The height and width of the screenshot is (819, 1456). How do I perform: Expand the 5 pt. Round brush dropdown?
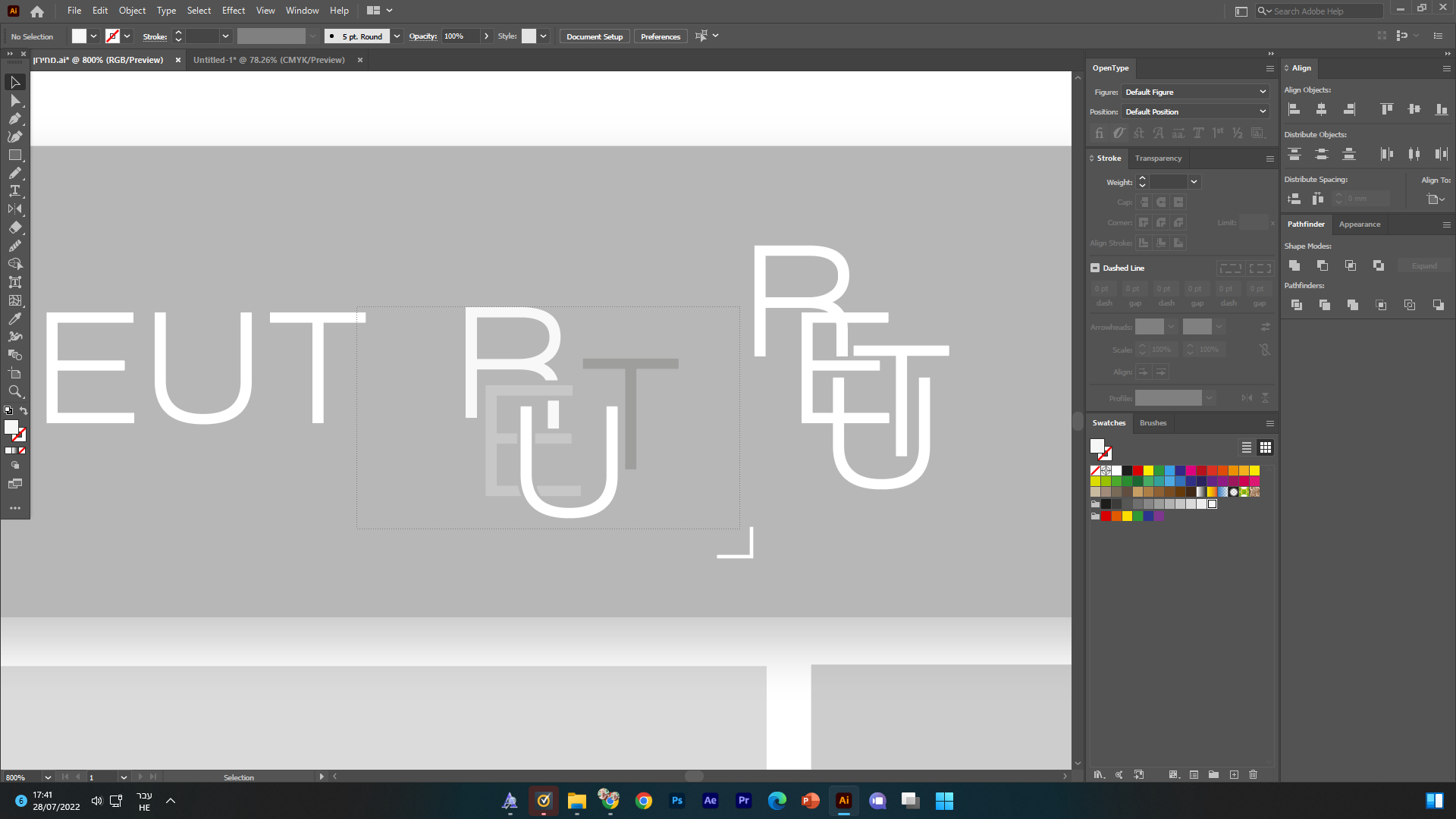[397, 36]
